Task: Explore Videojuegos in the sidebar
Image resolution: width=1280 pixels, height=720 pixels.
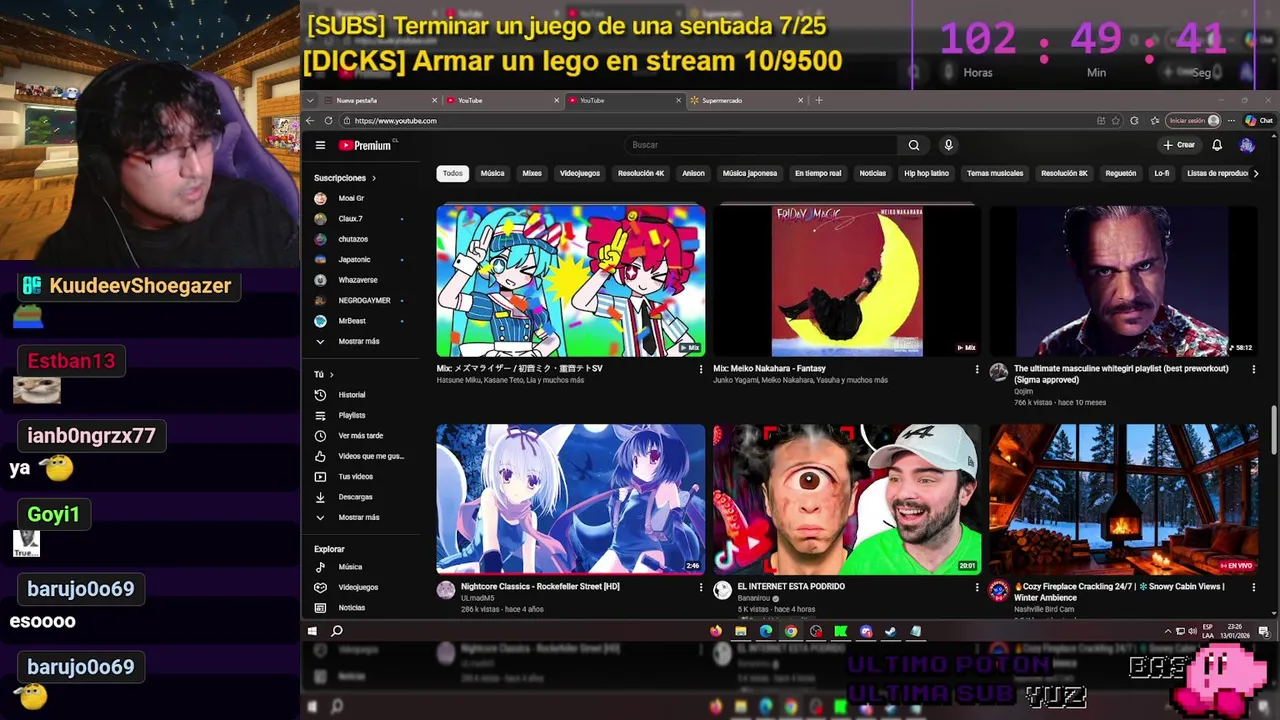Action: [358, 587]
